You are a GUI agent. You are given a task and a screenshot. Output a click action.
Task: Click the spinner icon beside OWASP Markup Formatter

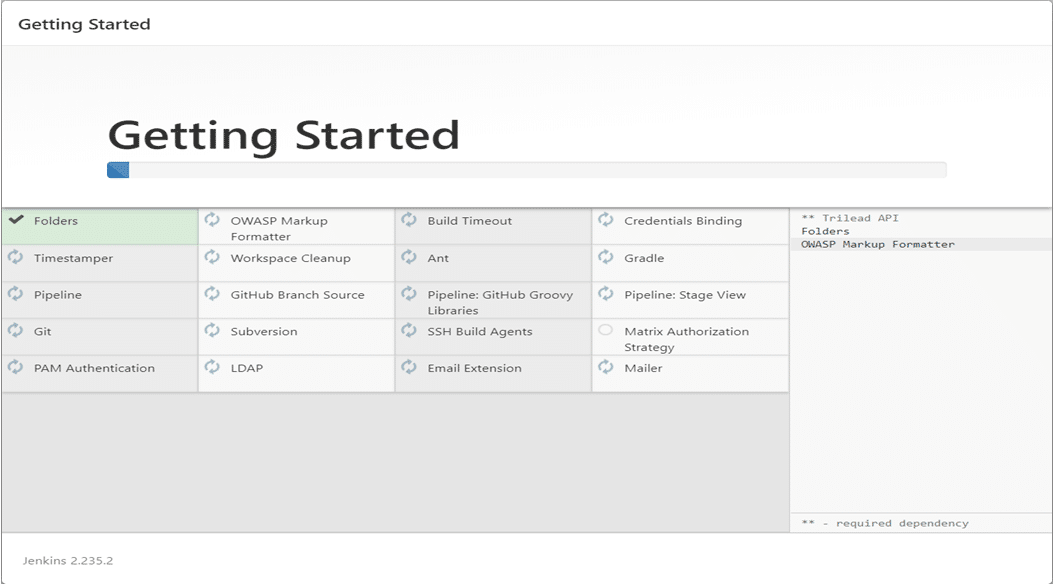click(212, 220)
